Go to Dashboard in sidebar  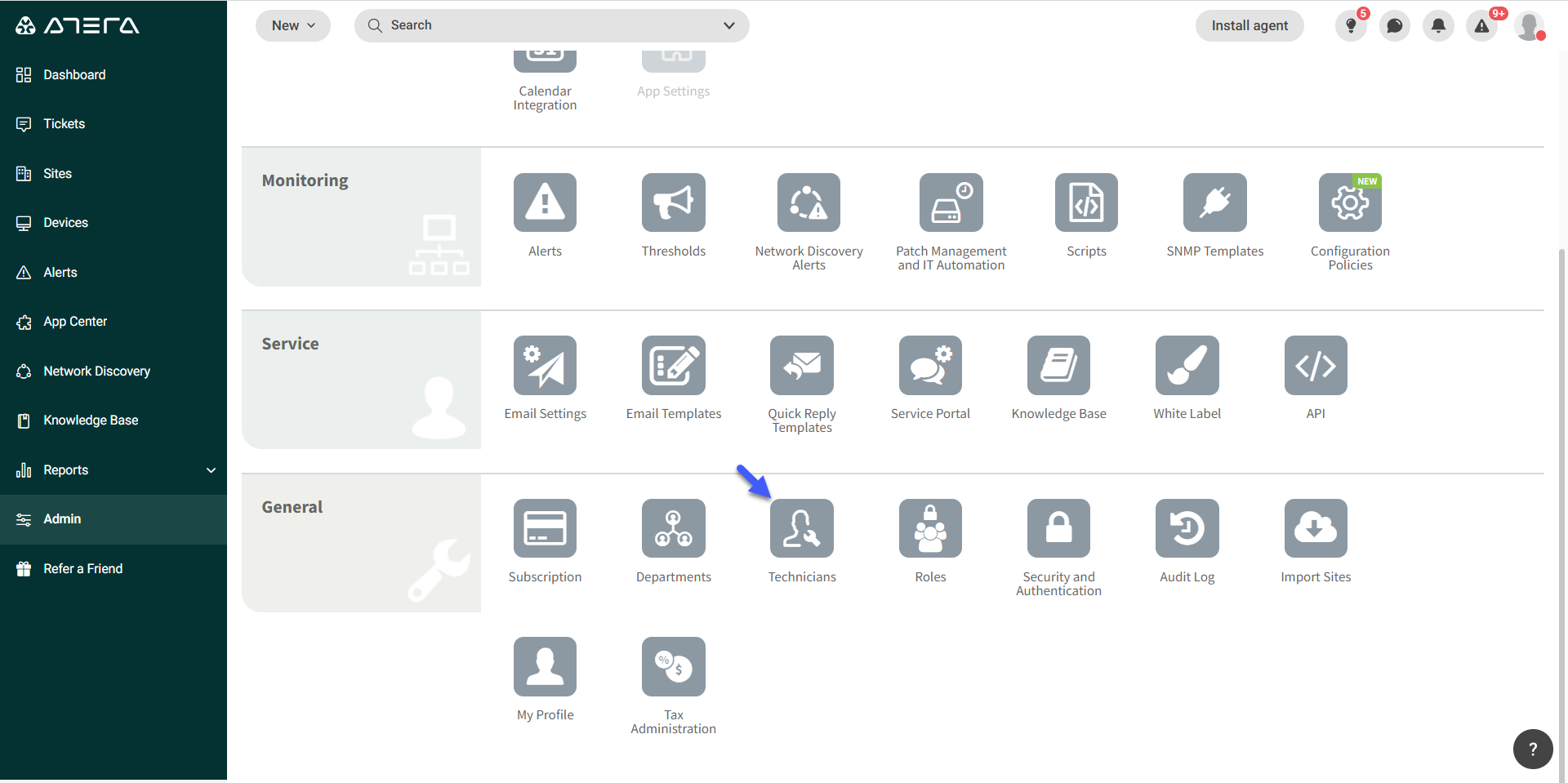click(x=114, y=74)
